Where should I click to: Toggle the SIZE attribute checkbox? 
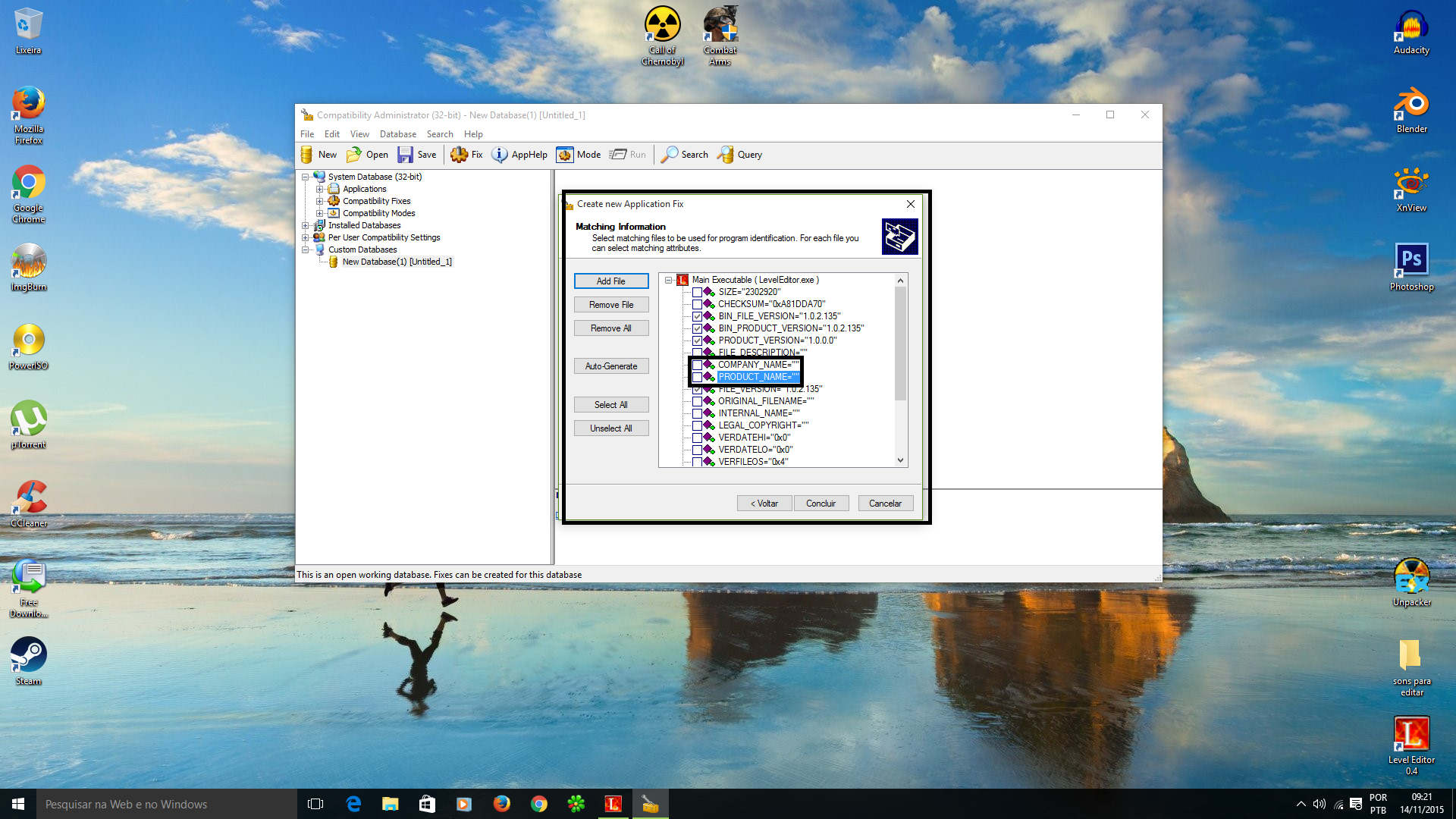(x=697, y=292)
